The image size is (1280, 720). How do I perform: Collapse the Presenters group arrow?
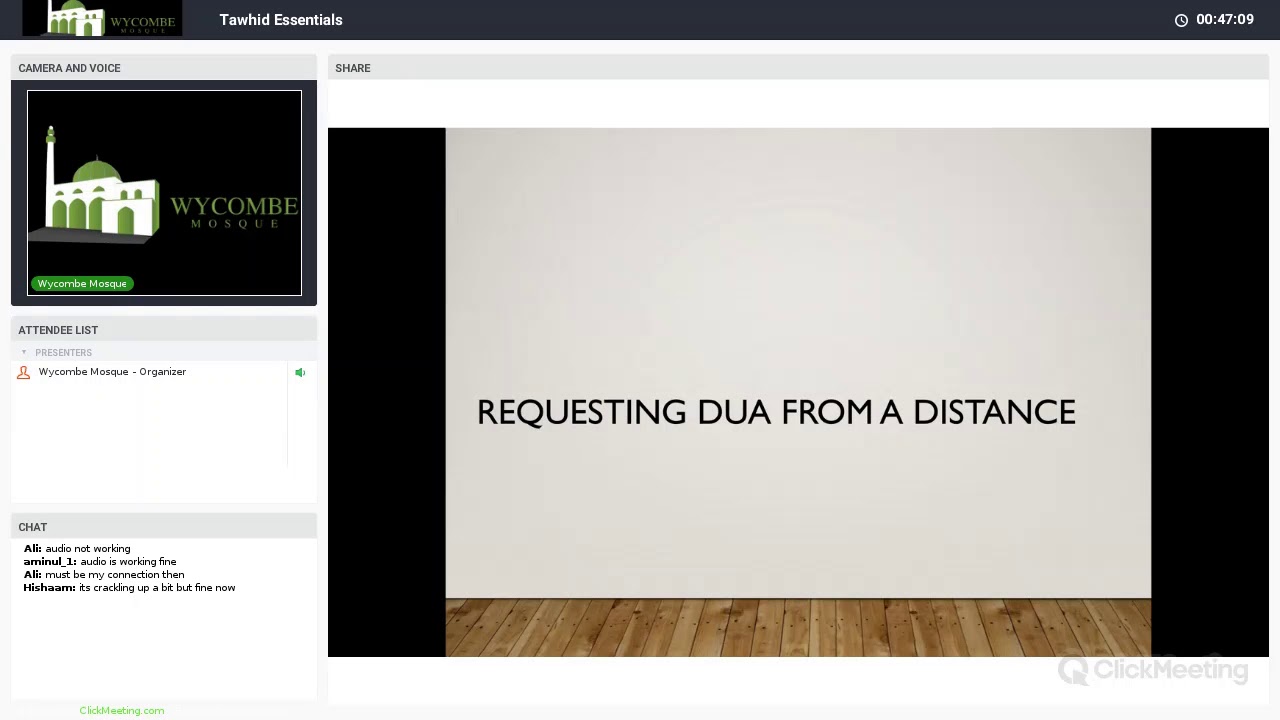(x=24, y=352)
